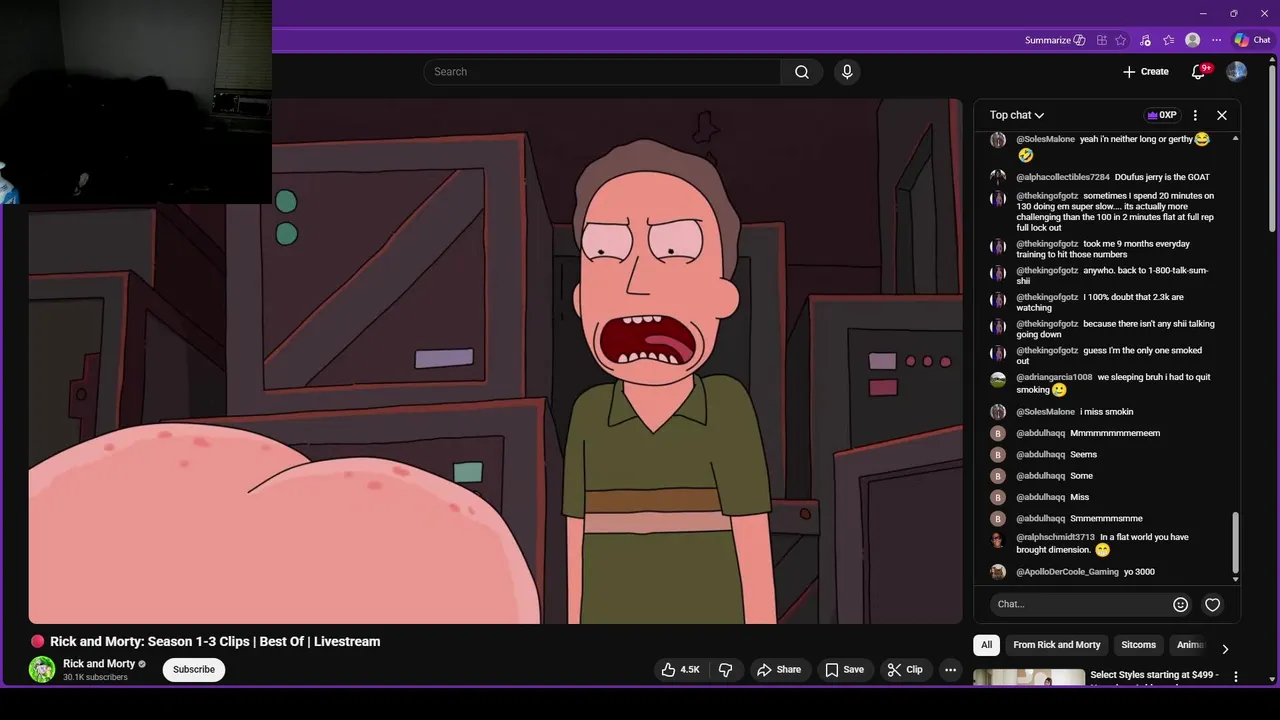Image resolution: width=1280 pixels, height=720 pixels.
Task: Dislike the video with thumbs down
Action: pyautogui.click(x=726, y=670)
